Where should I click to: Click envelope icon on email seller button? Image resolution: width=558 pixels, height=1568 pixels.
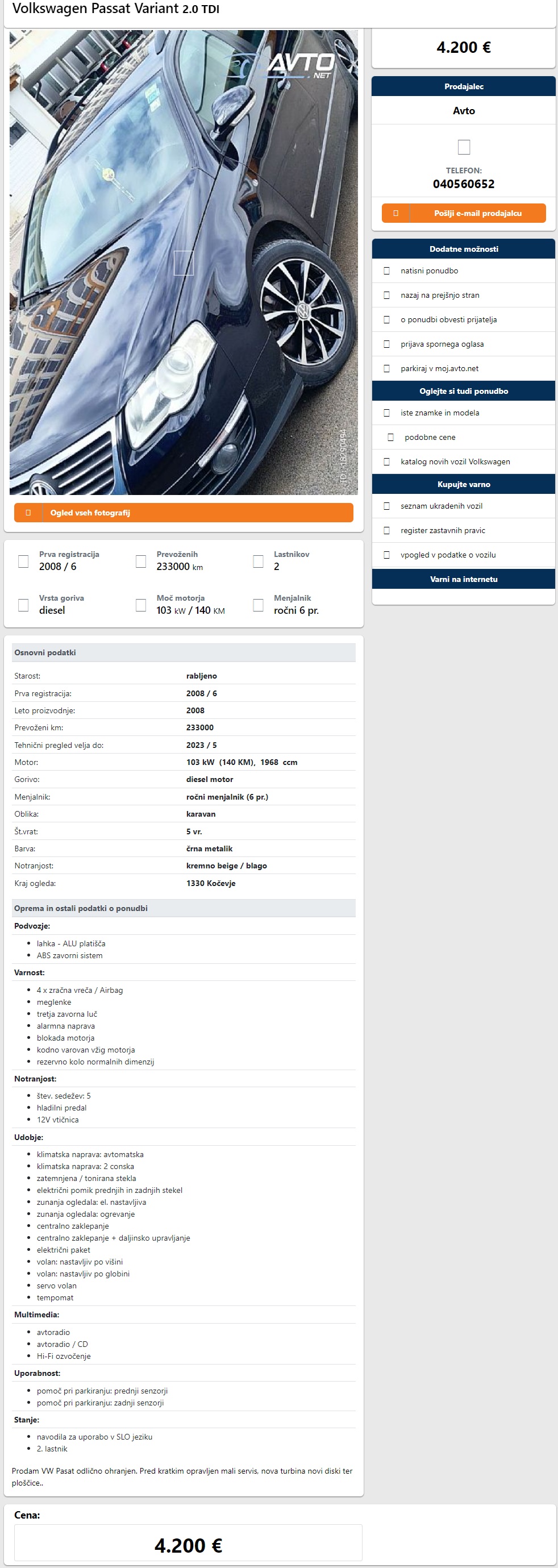pyautogui.click(x=395, y=213)
